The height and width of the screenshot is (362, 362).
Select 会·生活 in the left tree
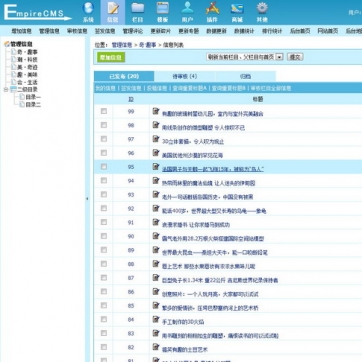point(27,82)
